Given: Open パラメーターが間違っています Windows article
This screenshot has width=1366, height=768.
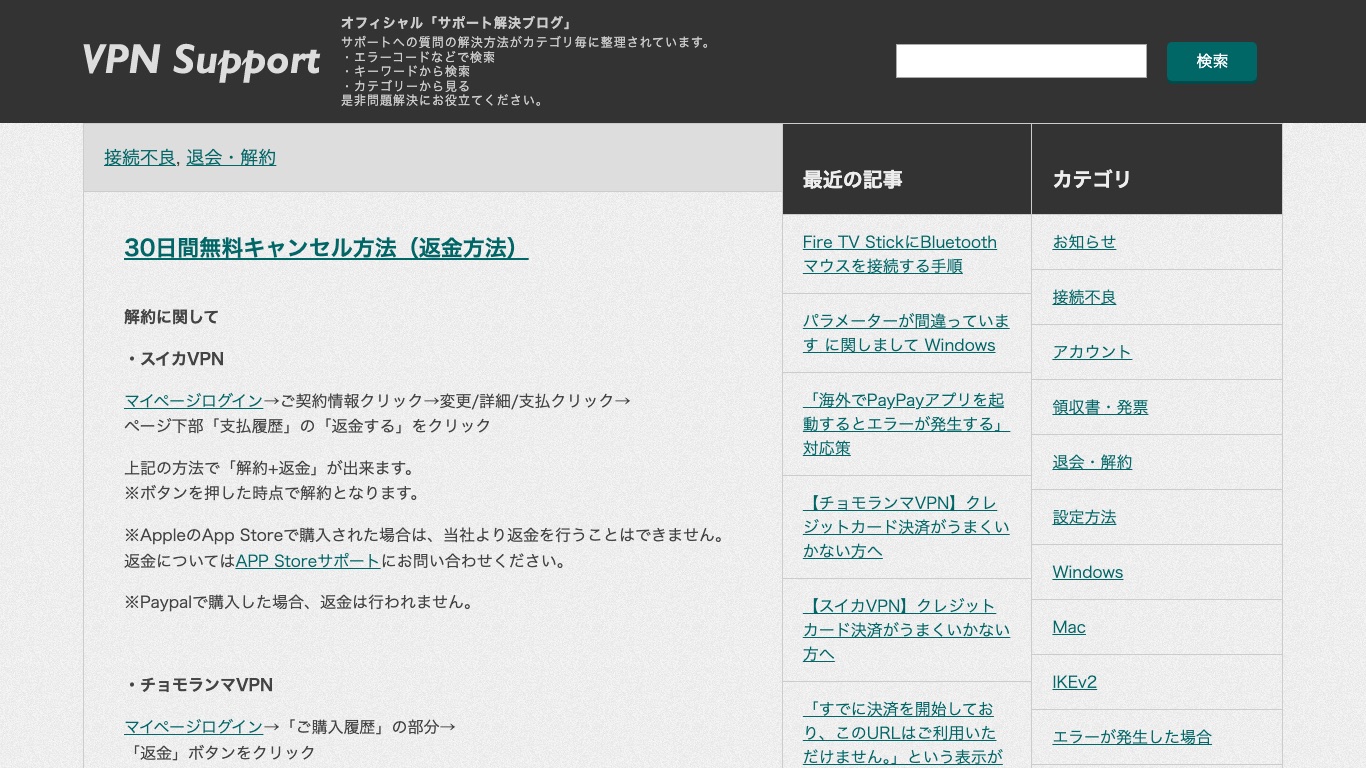Looking at the screenshot, I should (x=906, y=333).
